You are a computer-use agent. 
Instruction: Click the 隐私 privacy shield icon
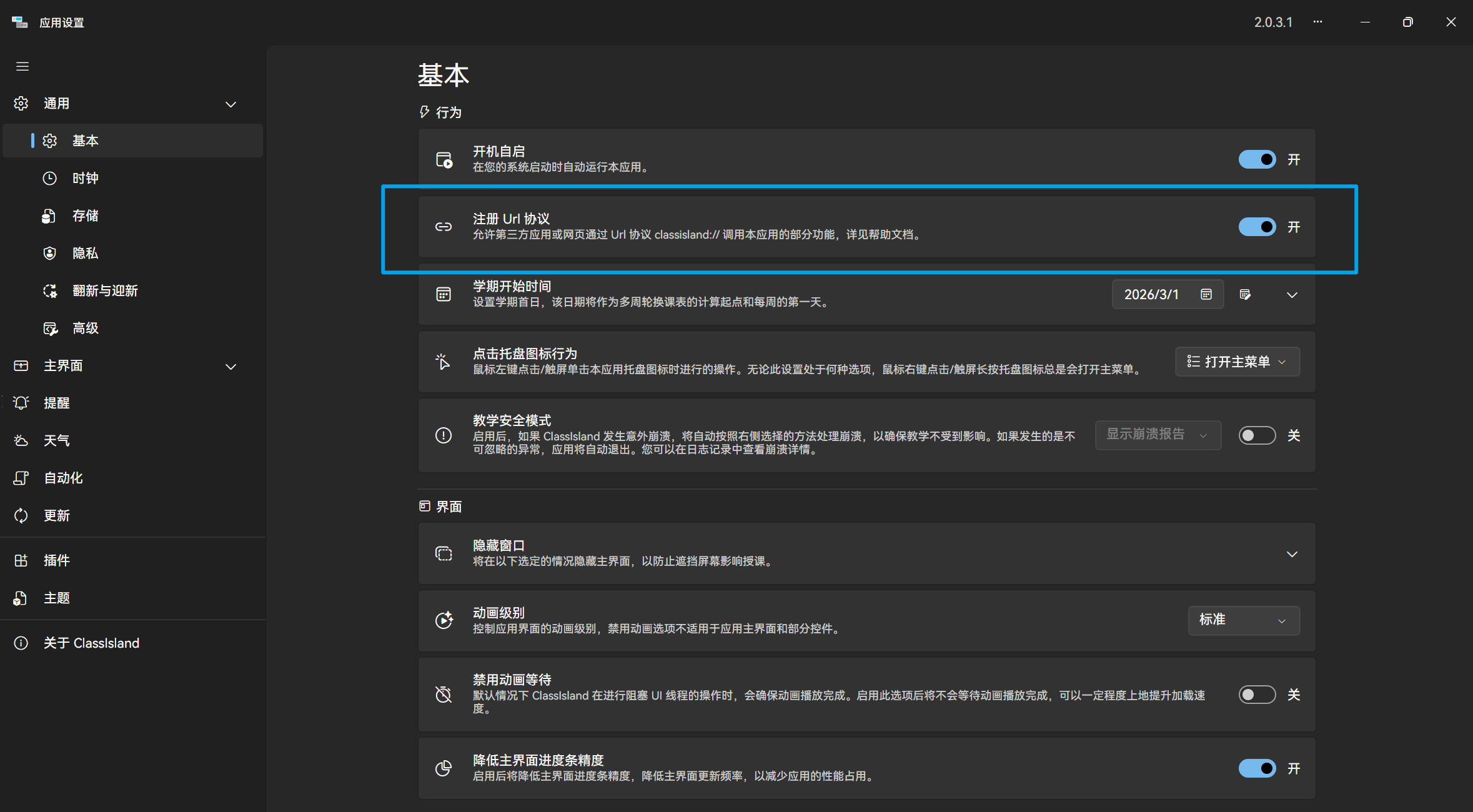point(50,253)
